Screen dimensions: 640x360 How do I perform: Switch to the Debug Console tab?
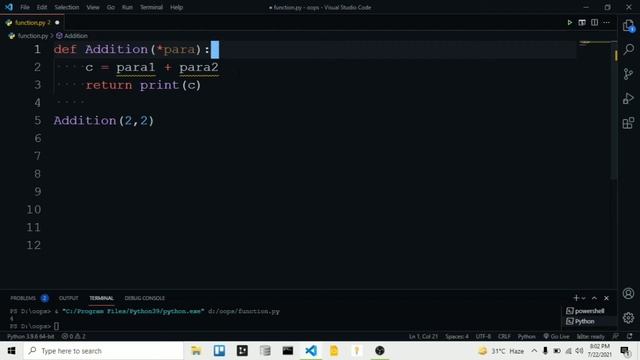[144, 298]
